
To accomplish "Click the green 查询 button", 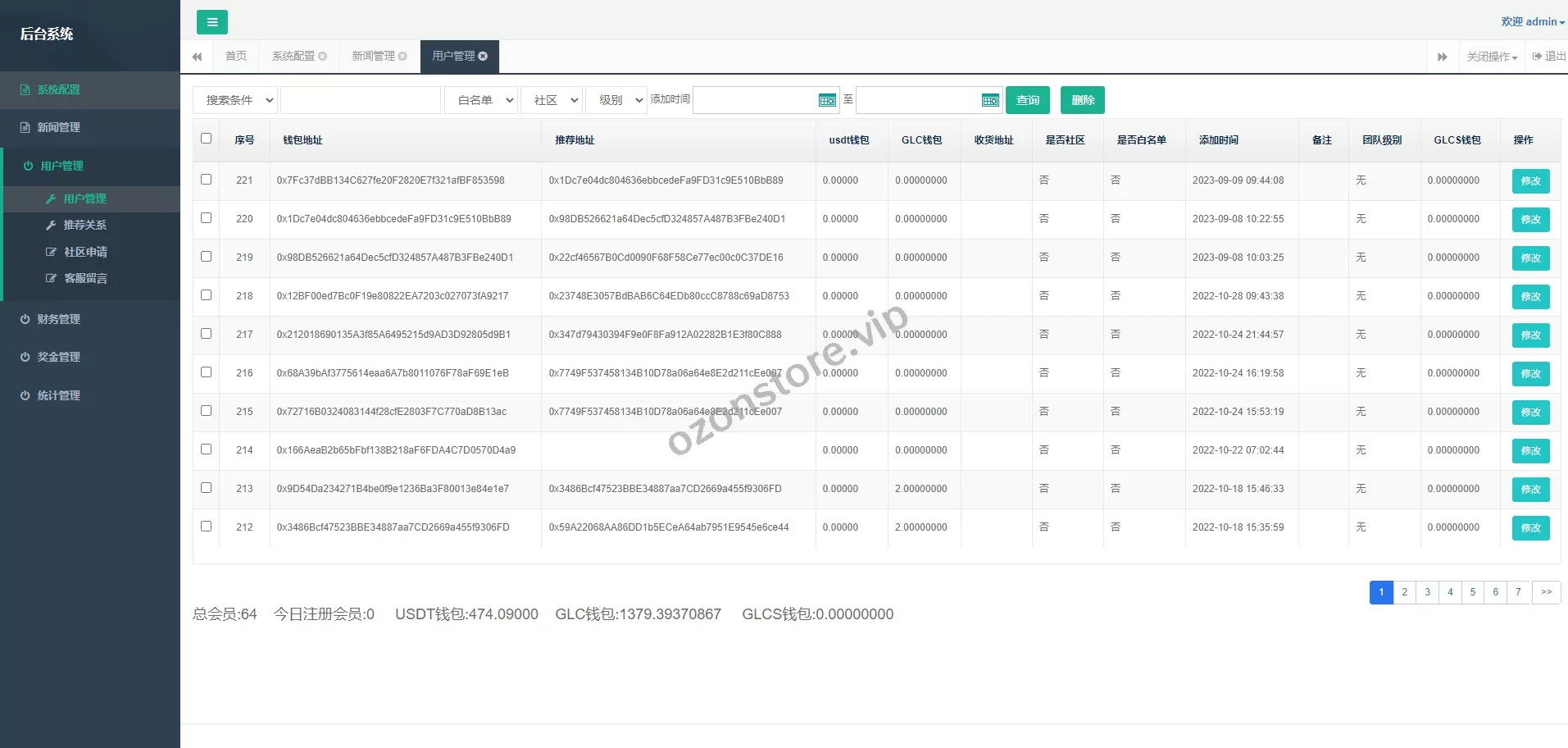I will tap(1028, 100).
